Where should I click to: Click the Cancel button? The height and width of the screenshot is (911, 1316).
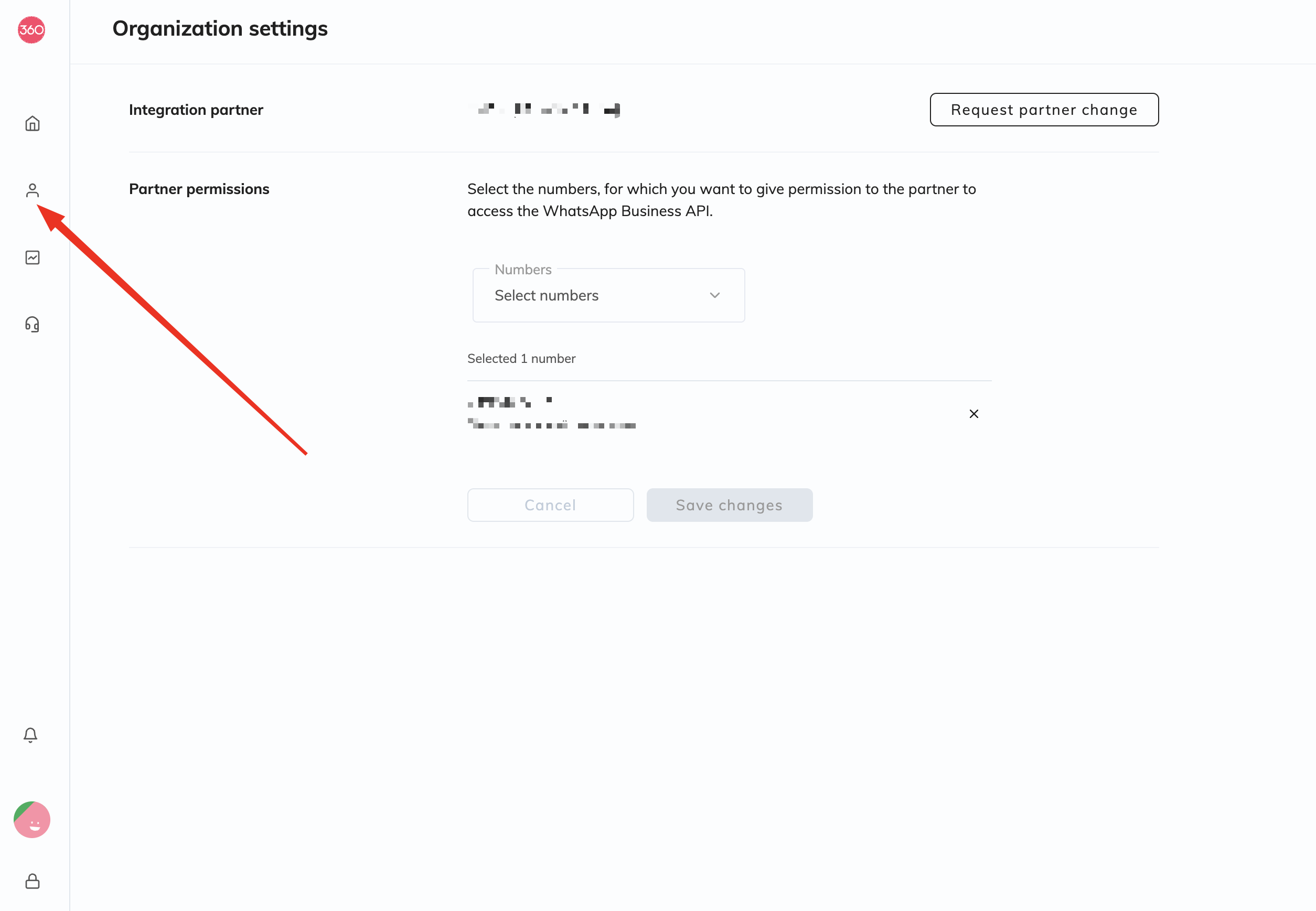point(550,505)
